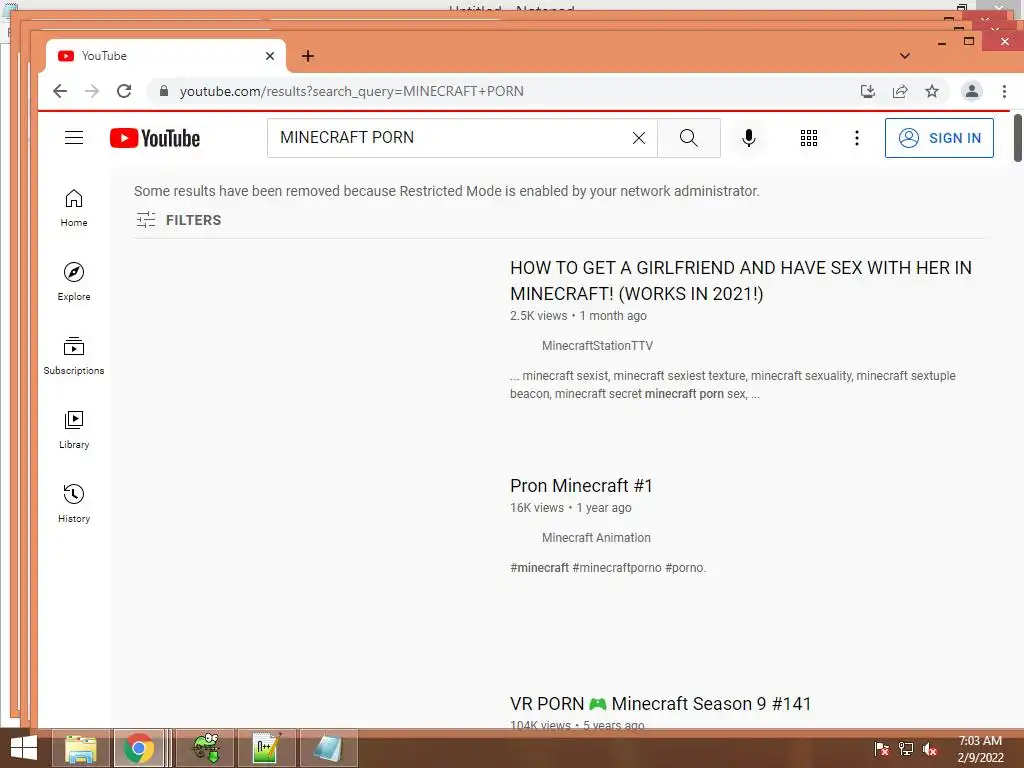
Task: Expand the FILTERS options
Action: pos(179,220)
